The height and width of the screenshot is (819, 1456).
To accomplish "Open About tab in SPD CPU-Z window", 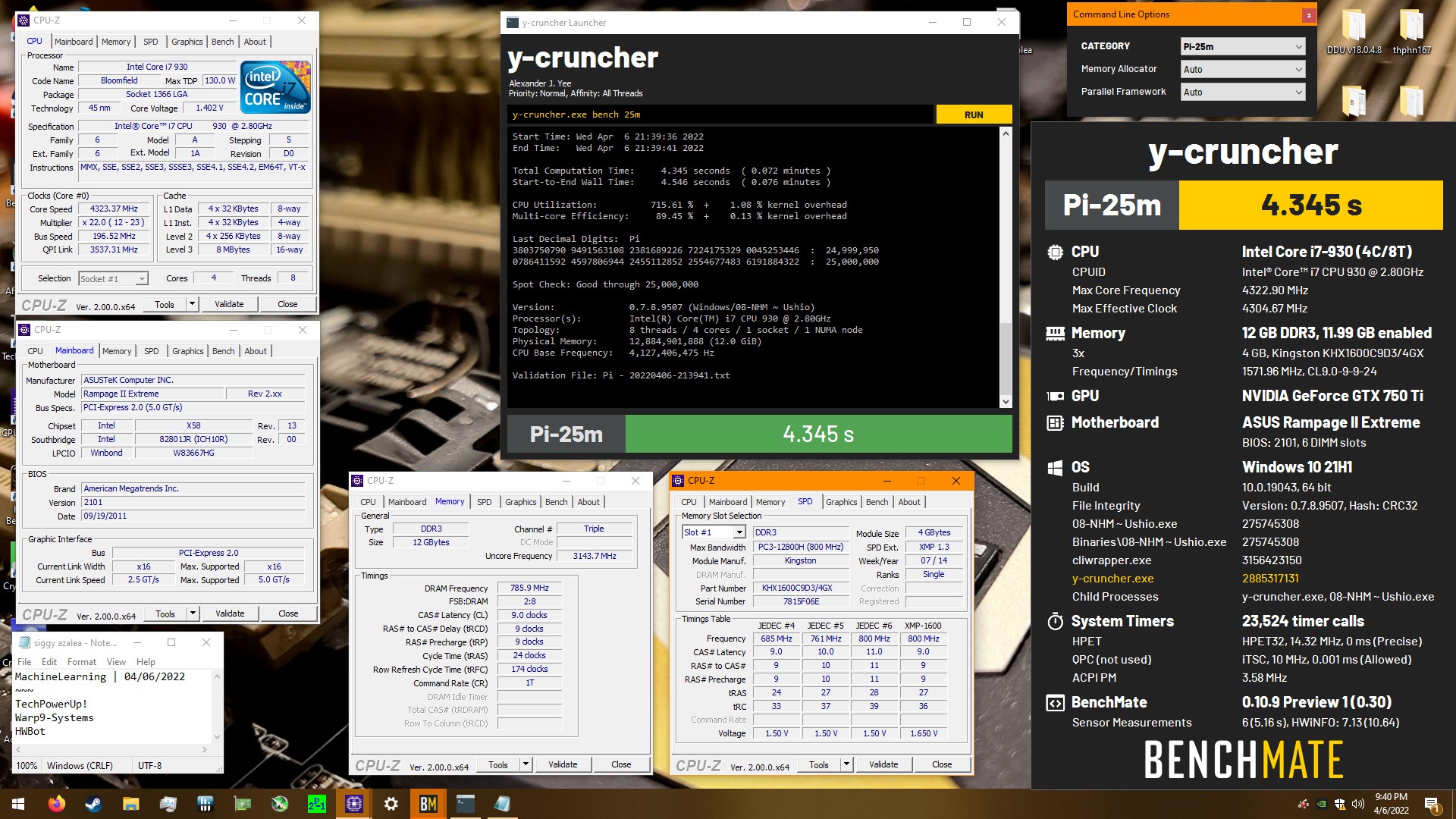I will [909, 502].
